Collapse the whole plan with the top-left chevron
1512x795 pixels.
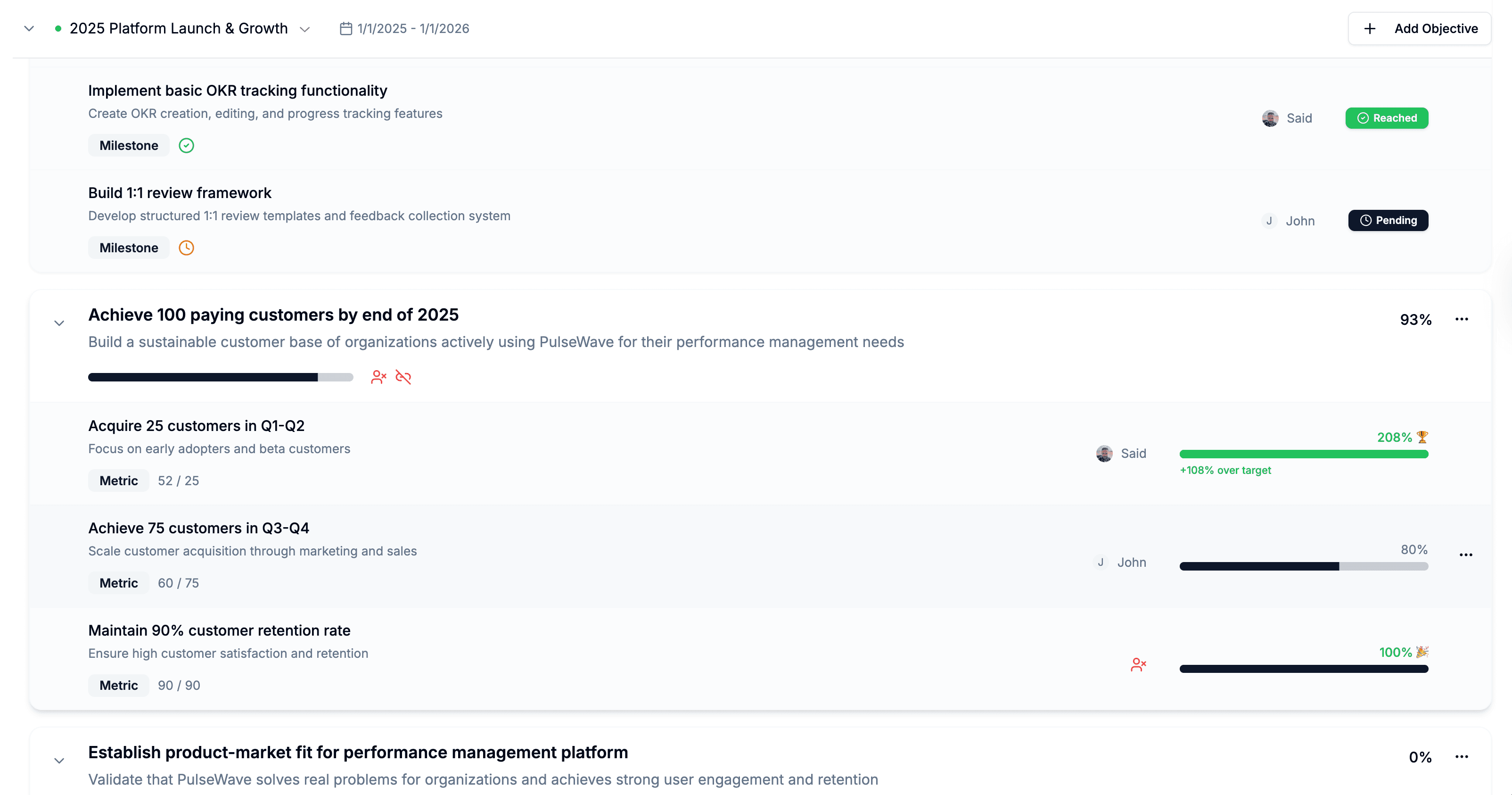pyautogui.click(x=29, y=29)
